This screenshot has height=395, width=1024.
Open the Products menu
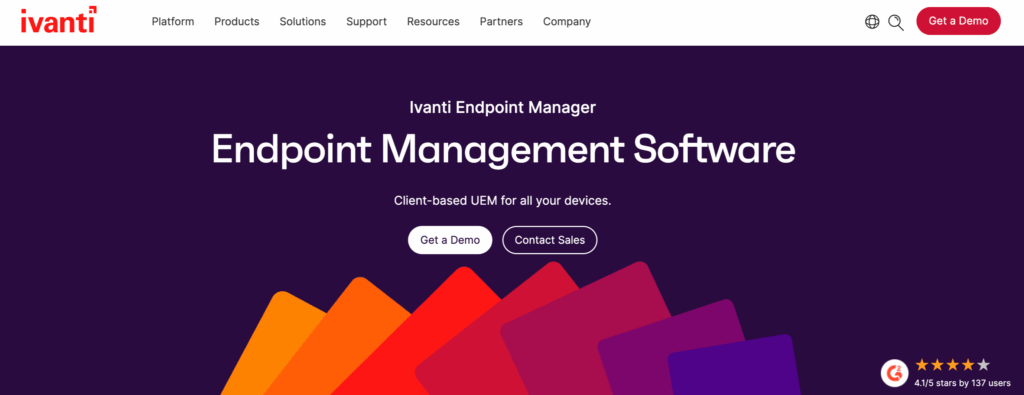pos(236,22)
